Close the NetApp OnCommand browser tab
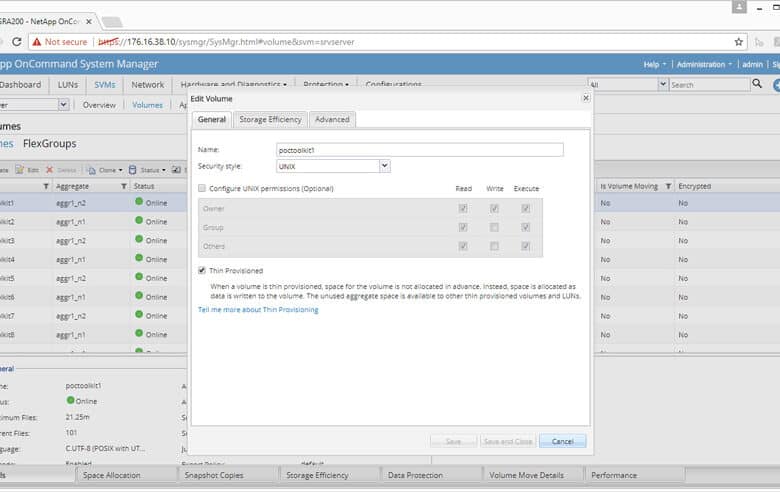 pos(89,21)
